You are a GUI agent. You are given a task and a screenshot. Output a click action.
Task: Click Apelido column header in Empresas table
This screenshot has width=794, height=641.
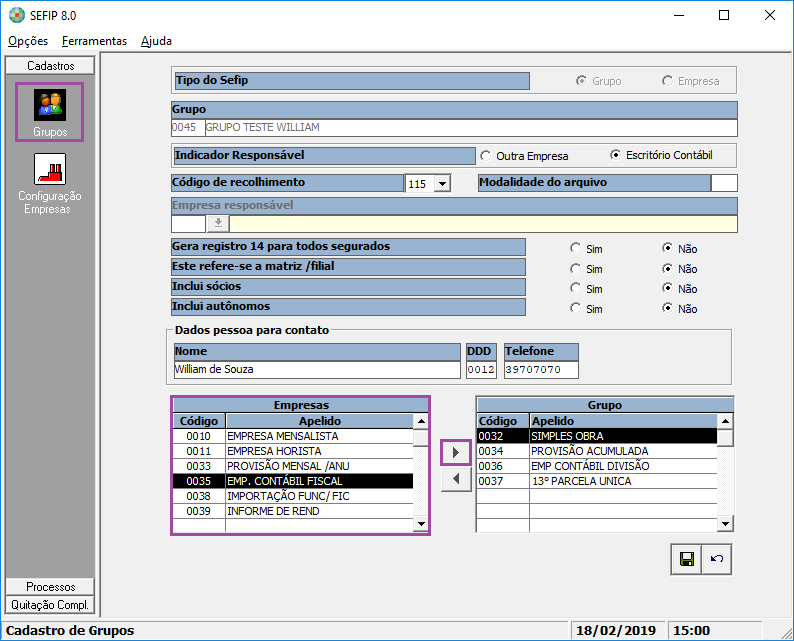pyautogui.click(x=320, y=421)
